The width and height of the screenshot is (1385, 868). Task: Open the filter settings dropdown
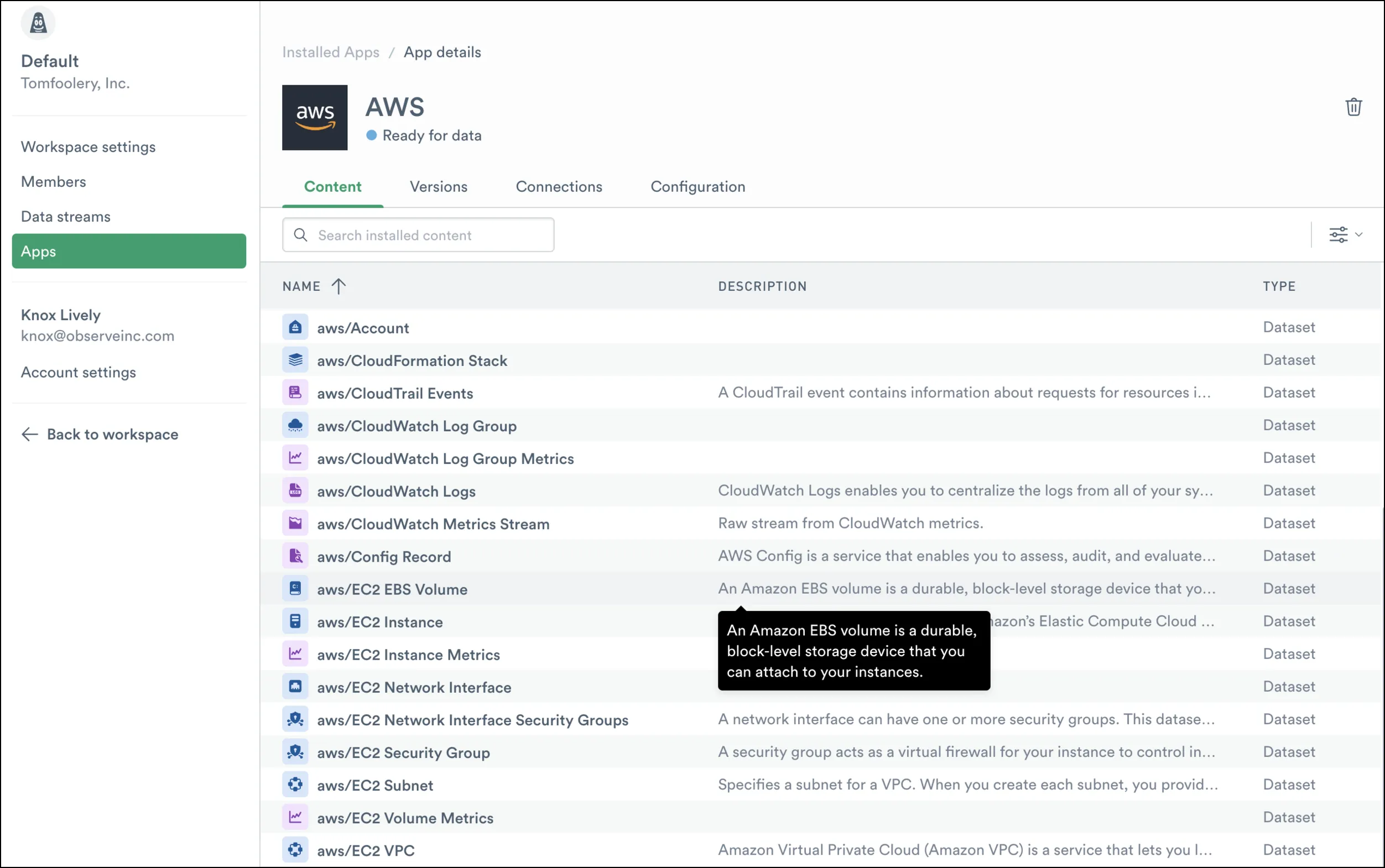click(x=1345, y=234)
